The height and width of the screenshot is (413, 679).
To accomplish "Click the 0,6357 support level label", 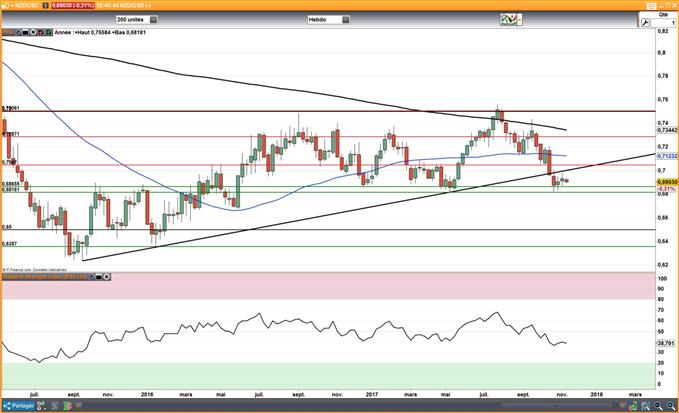I will tap(10, 244).
